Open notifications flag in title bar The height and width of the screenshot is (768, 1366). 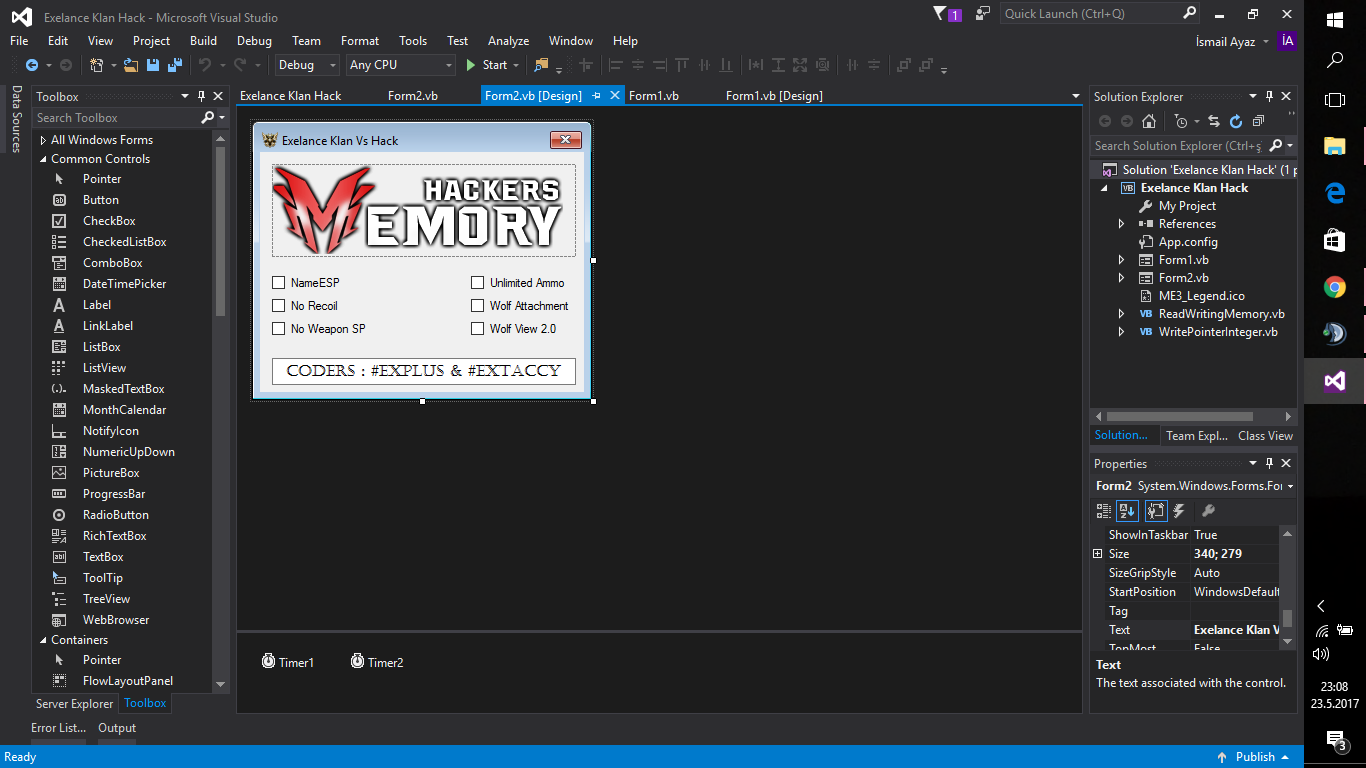[946, 14]
